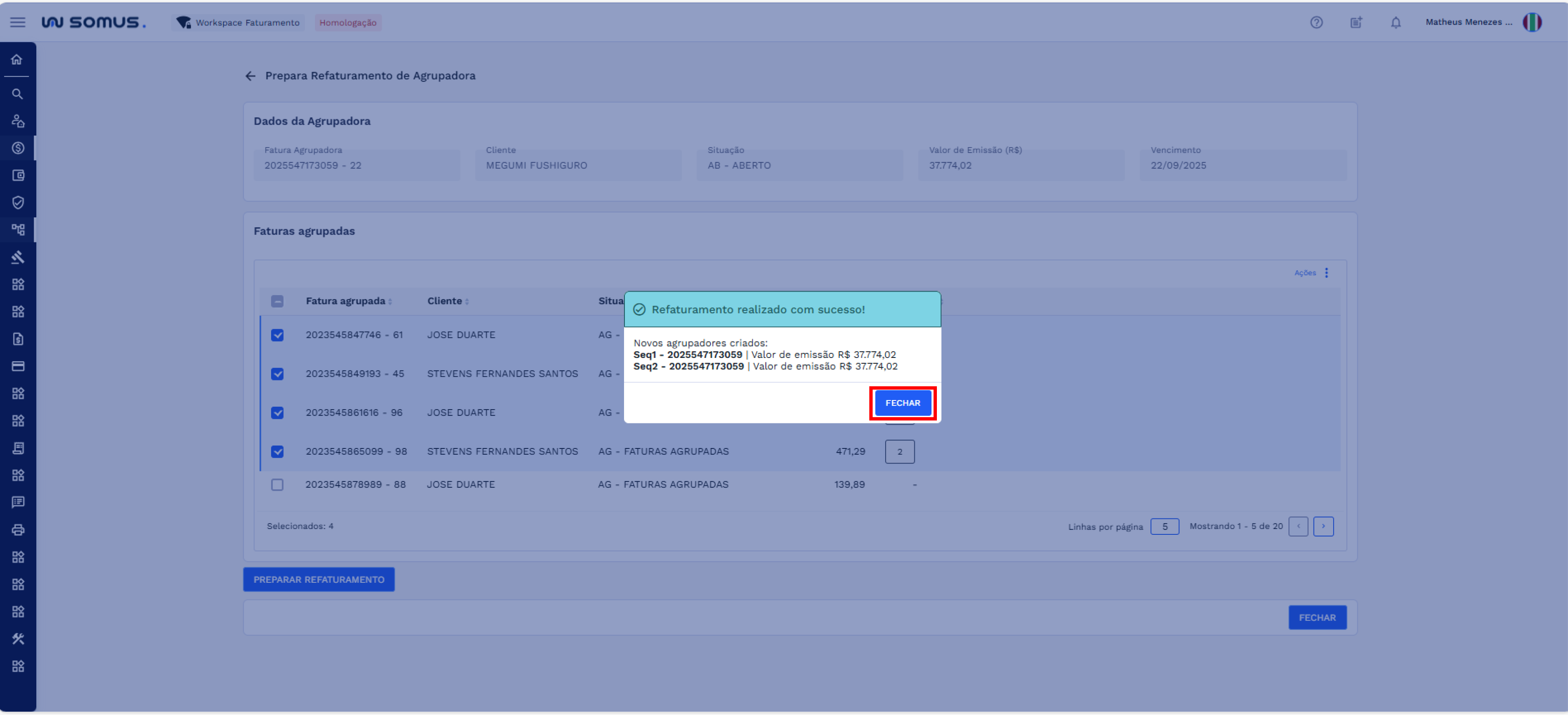Click the back arrow beside Prepara Refaturamento
The height and width of the screenshot is (715, 1568).
tap(250, 76)
